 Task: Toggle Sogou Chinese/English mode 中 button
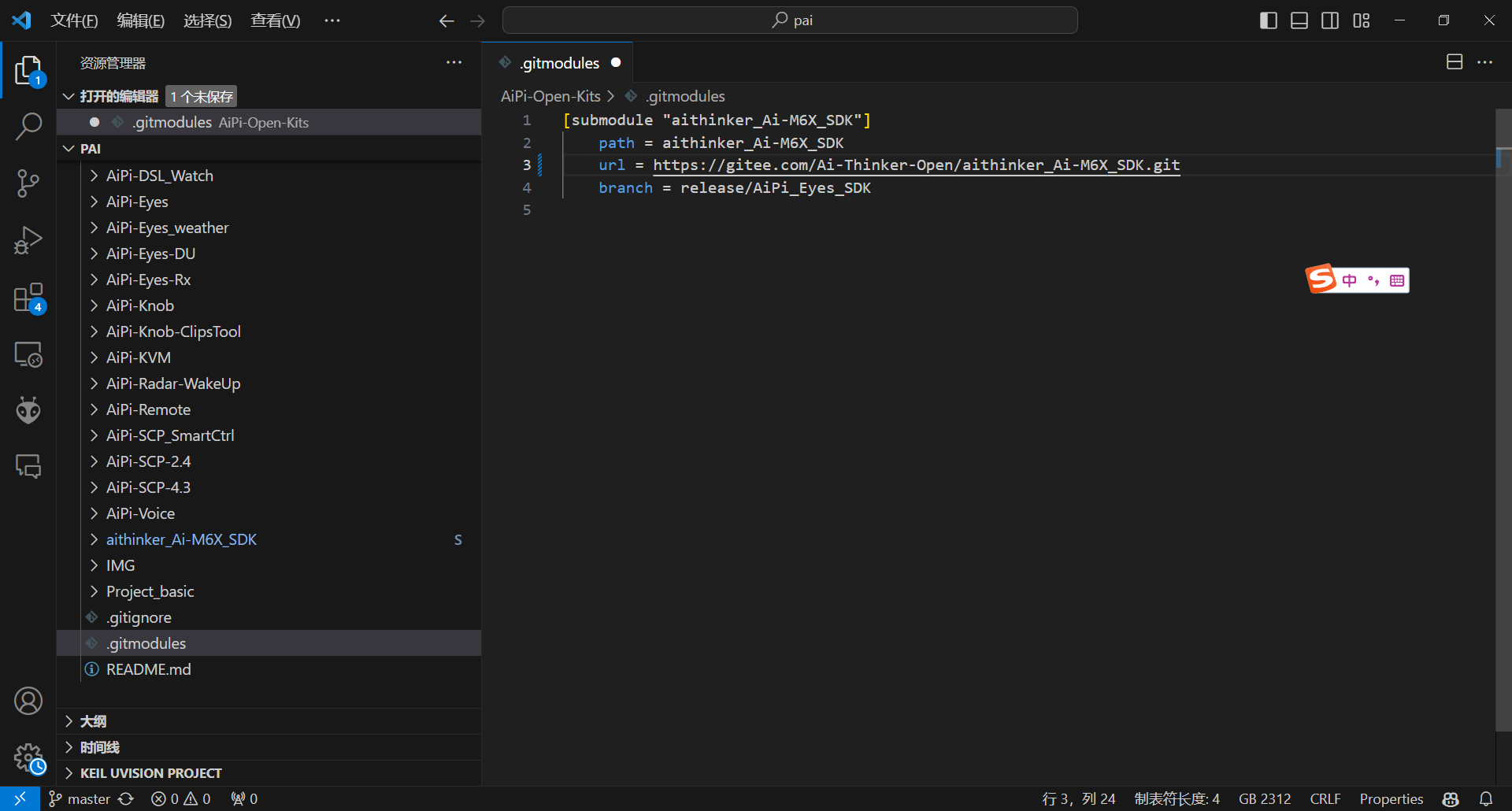coord(1350,280)
